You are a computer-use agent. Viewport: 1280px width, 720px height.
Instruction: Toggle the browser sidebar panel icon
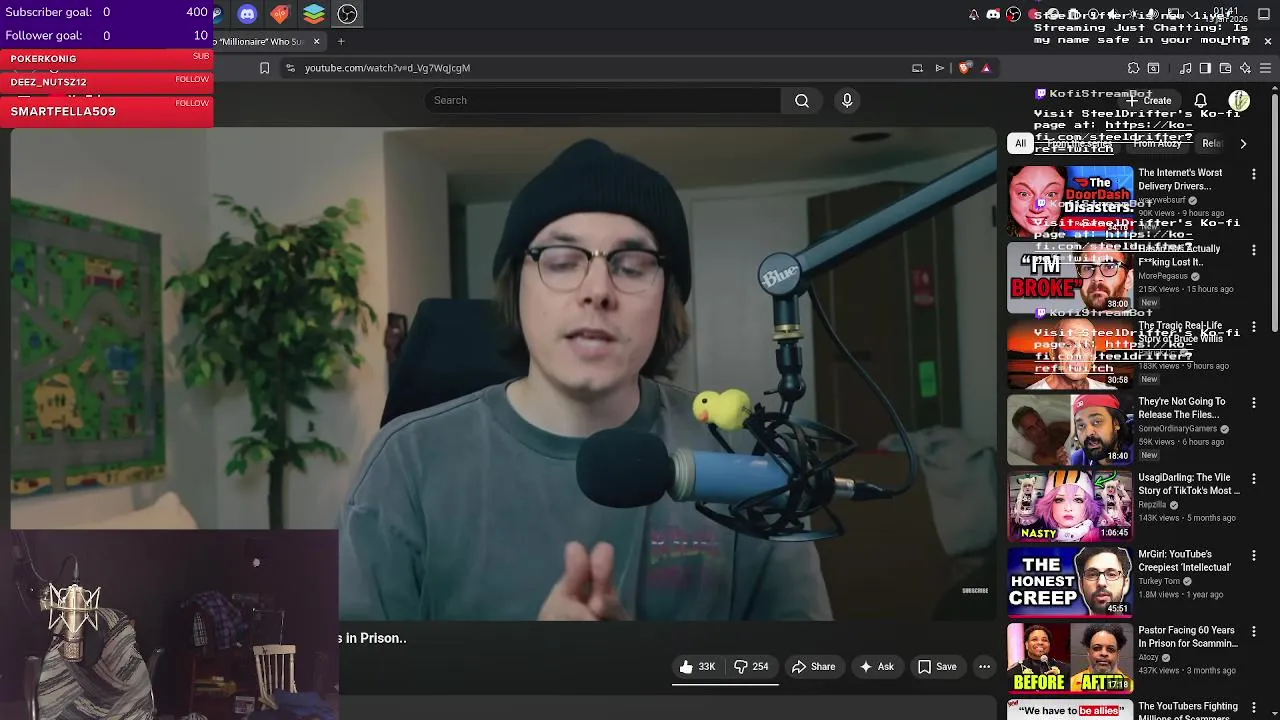(1205, 68)
